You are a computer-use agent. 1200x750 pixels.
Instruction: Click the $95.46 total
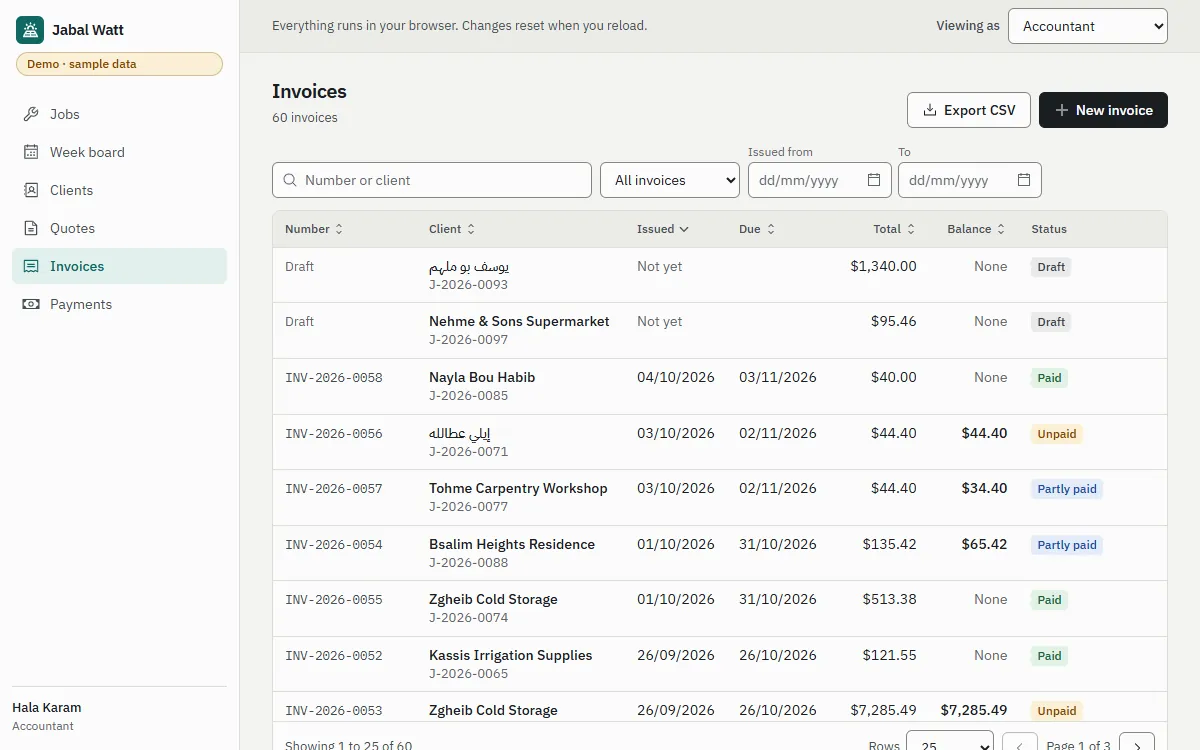894,321
